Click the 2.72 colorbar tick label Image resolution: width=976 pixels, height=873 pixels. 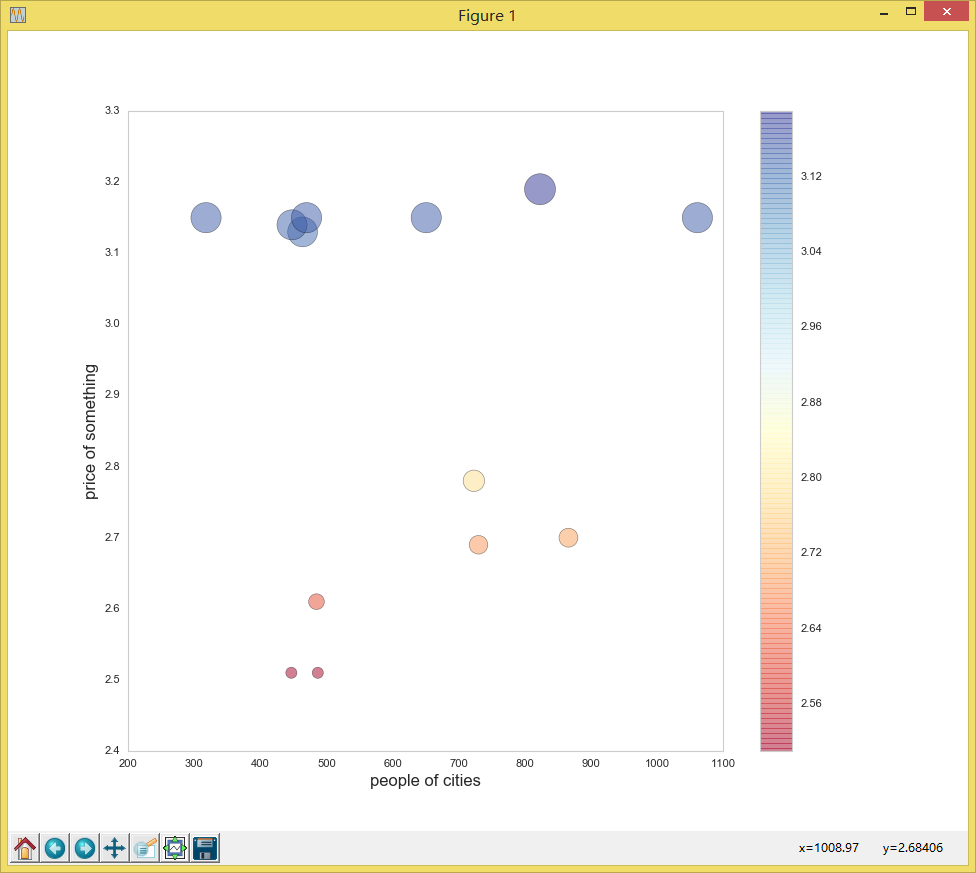tap(811, 553)
